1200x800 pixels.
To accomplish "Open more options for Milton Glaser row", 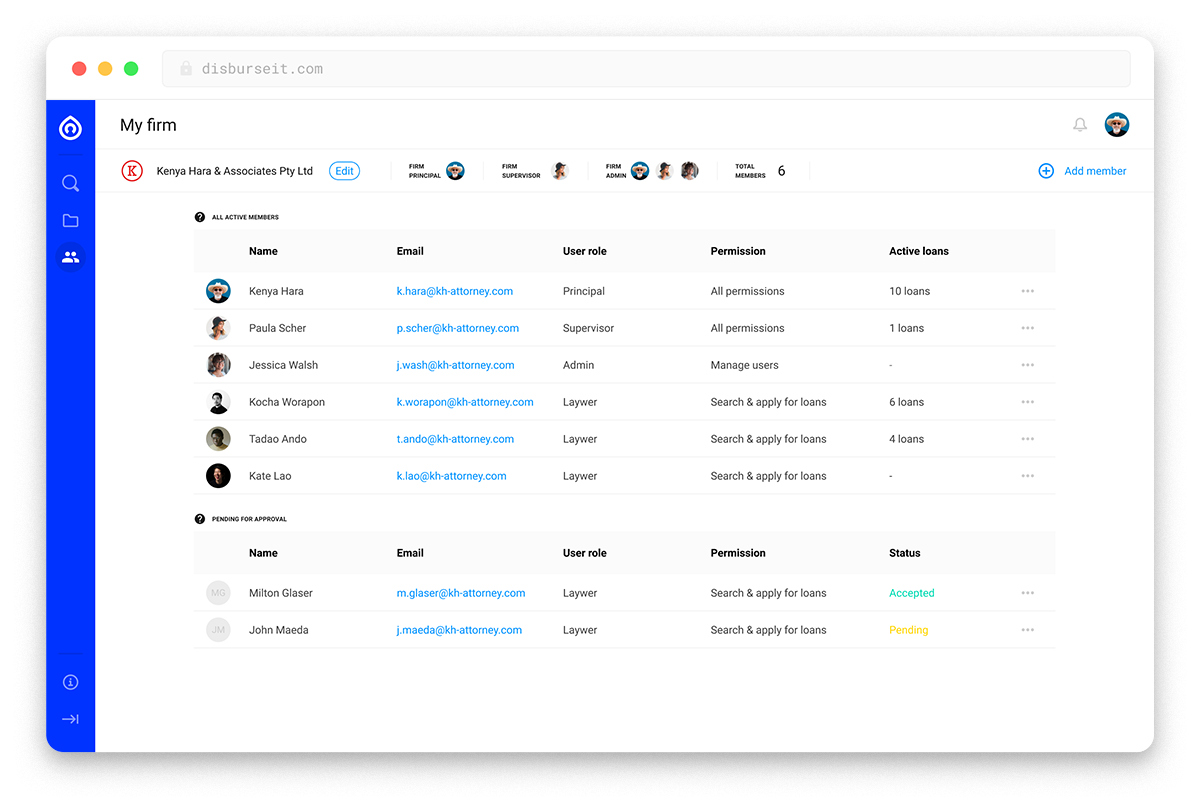I will pos(1027,593).
